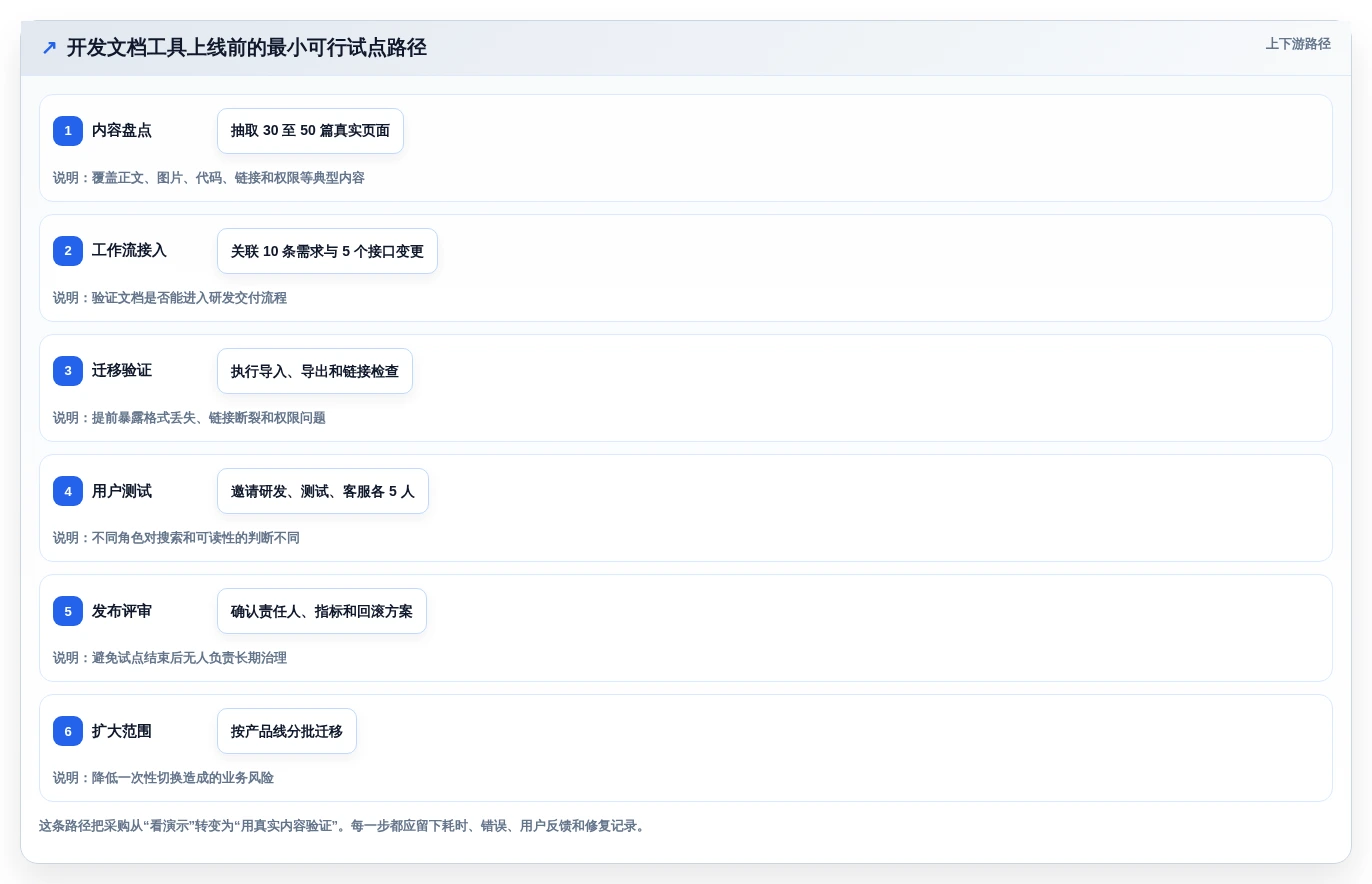Click the 抽取 30 至 50 篇真实页面 chip

click(310, 131)
